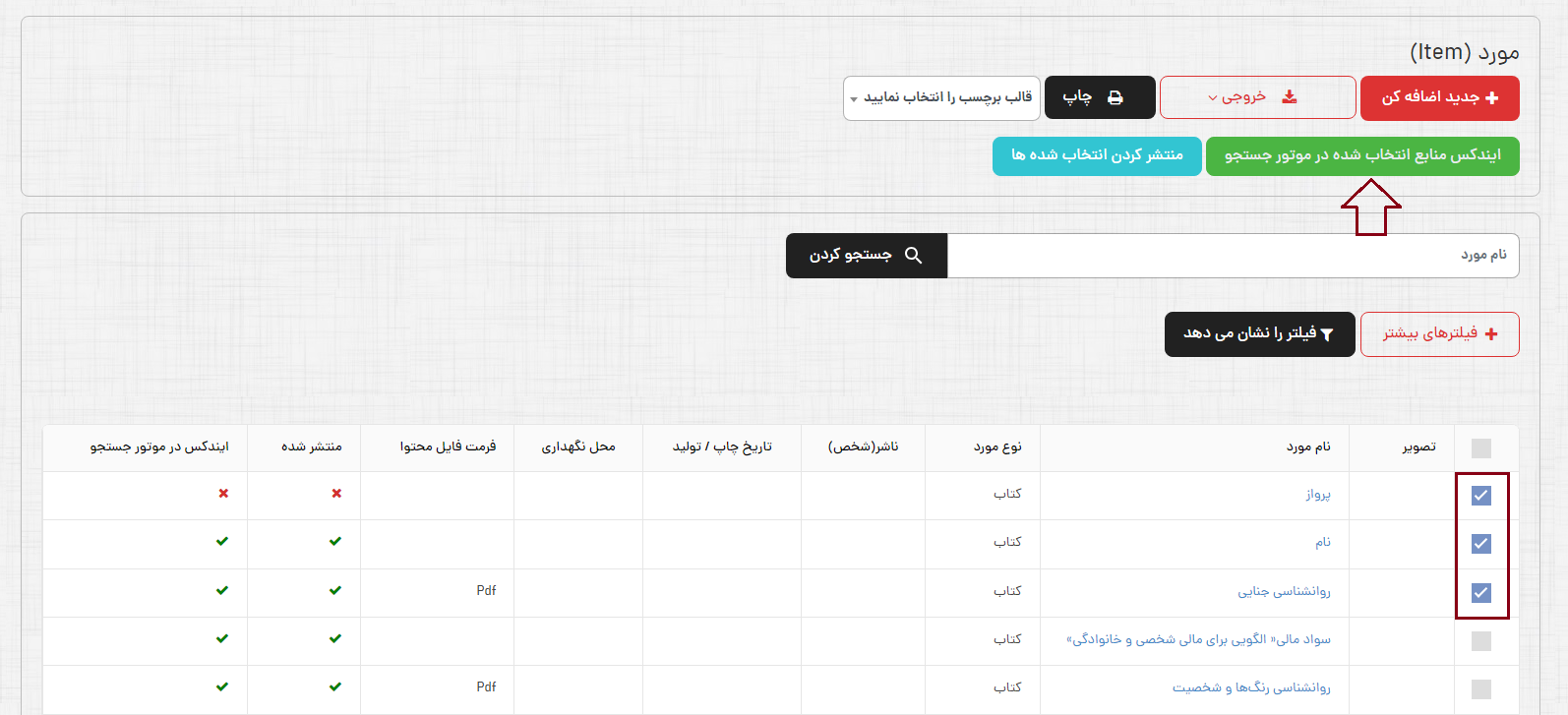
Task: Click the red X published status for پرواز
Action: [x=336, y=494]
